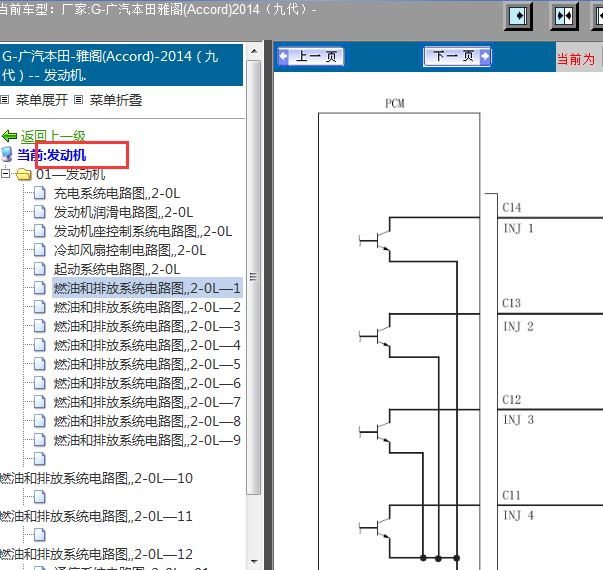This screenshot has width=603, height=570.
Task: Click document icon of 2-0L—3 row
Action: (x=40, y=326)
